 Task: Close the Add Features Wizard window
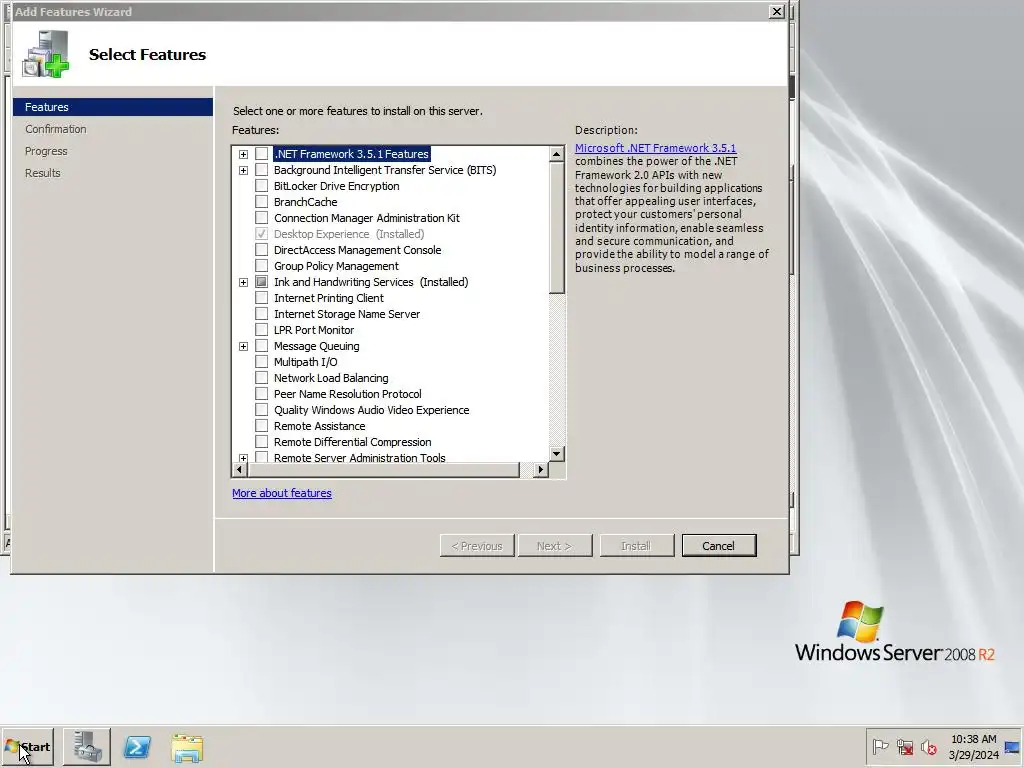(x=776, y=12)
